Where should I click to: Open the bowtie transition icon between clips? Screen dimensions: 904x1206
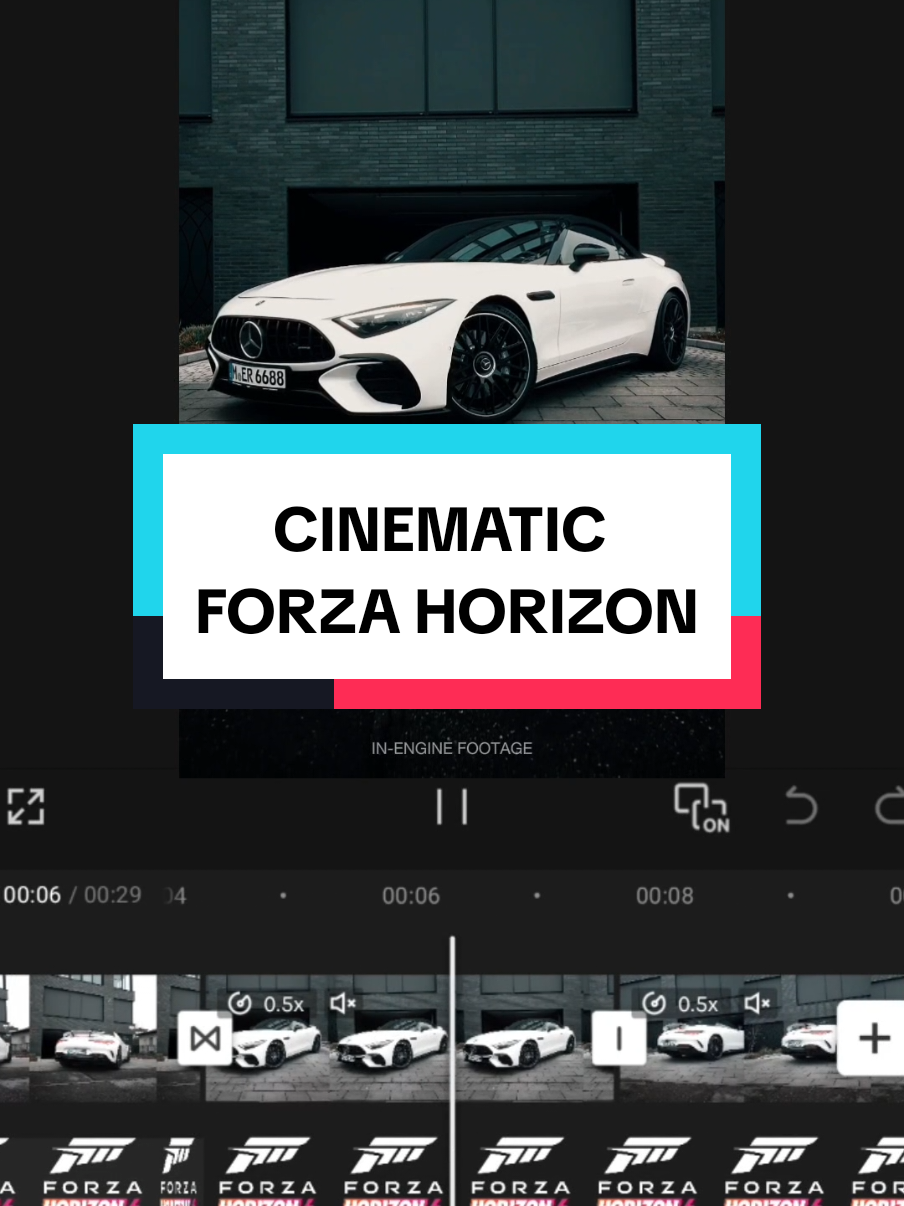tap(205, 1039)
